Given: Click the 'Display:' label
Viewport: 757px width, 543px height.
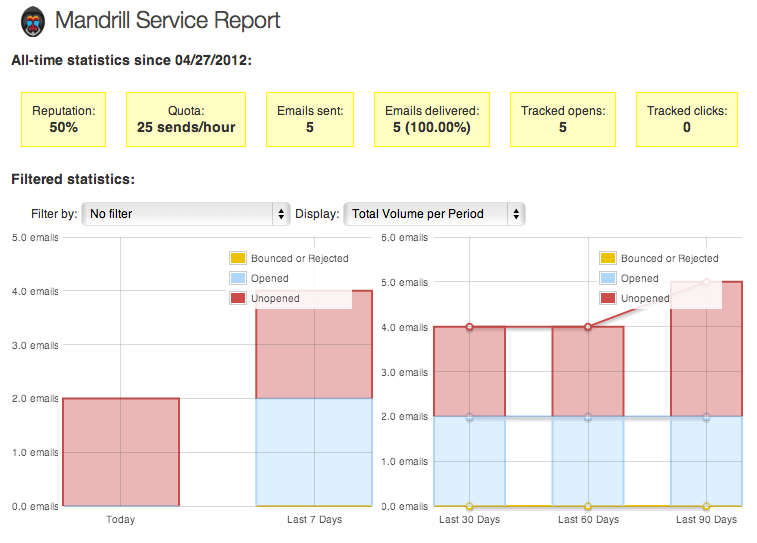Looking at the screenshot, I should [x=317, y=214].
